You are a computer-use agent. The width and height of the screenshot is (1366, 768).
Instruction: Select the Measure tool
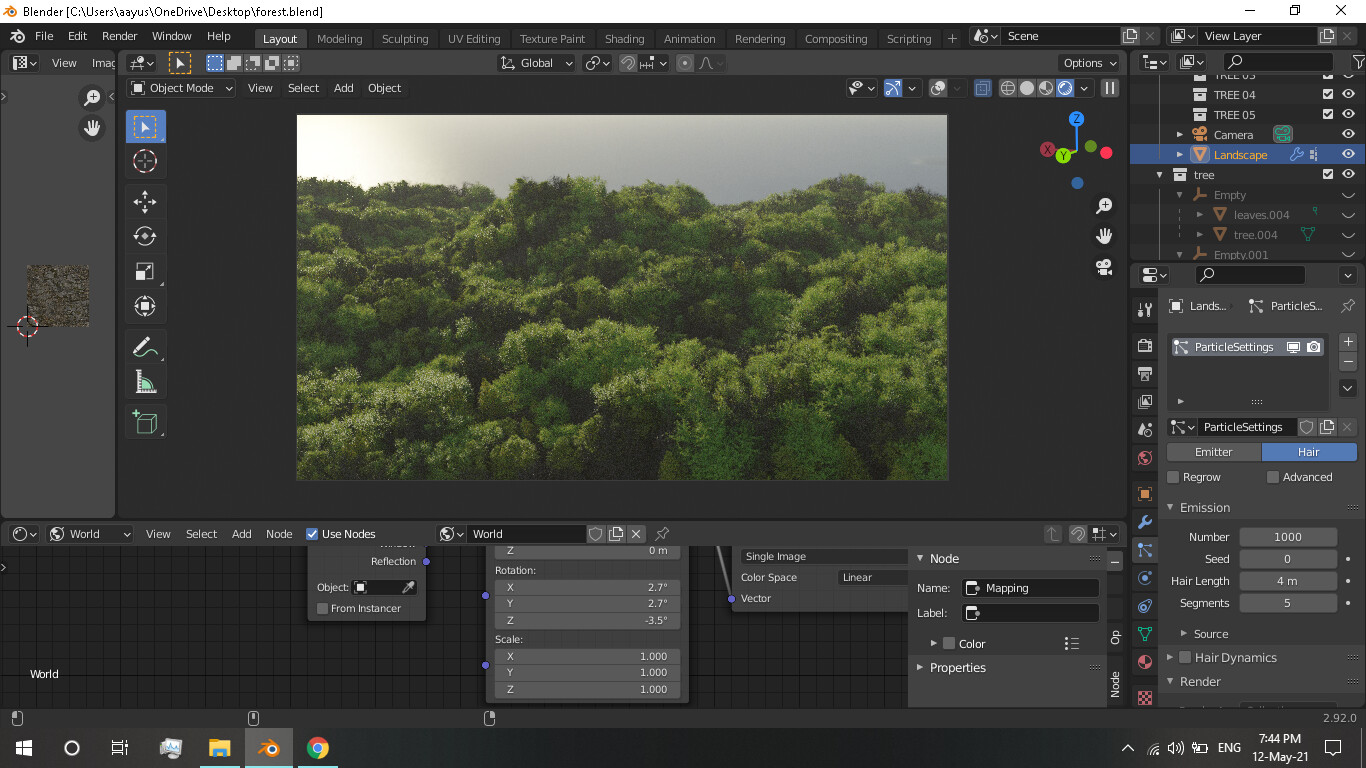click(145, 381)
